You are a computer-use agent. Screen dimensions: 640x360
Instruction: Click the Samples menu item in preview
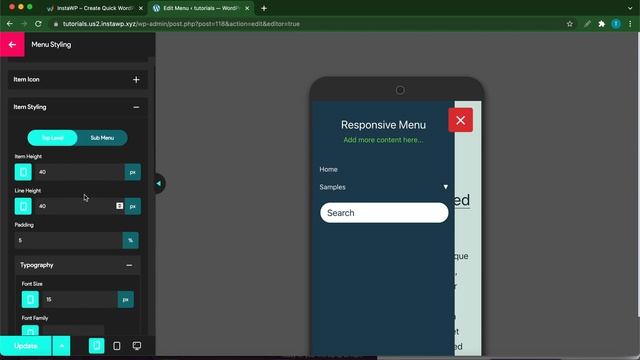click(x=333, y=187)
